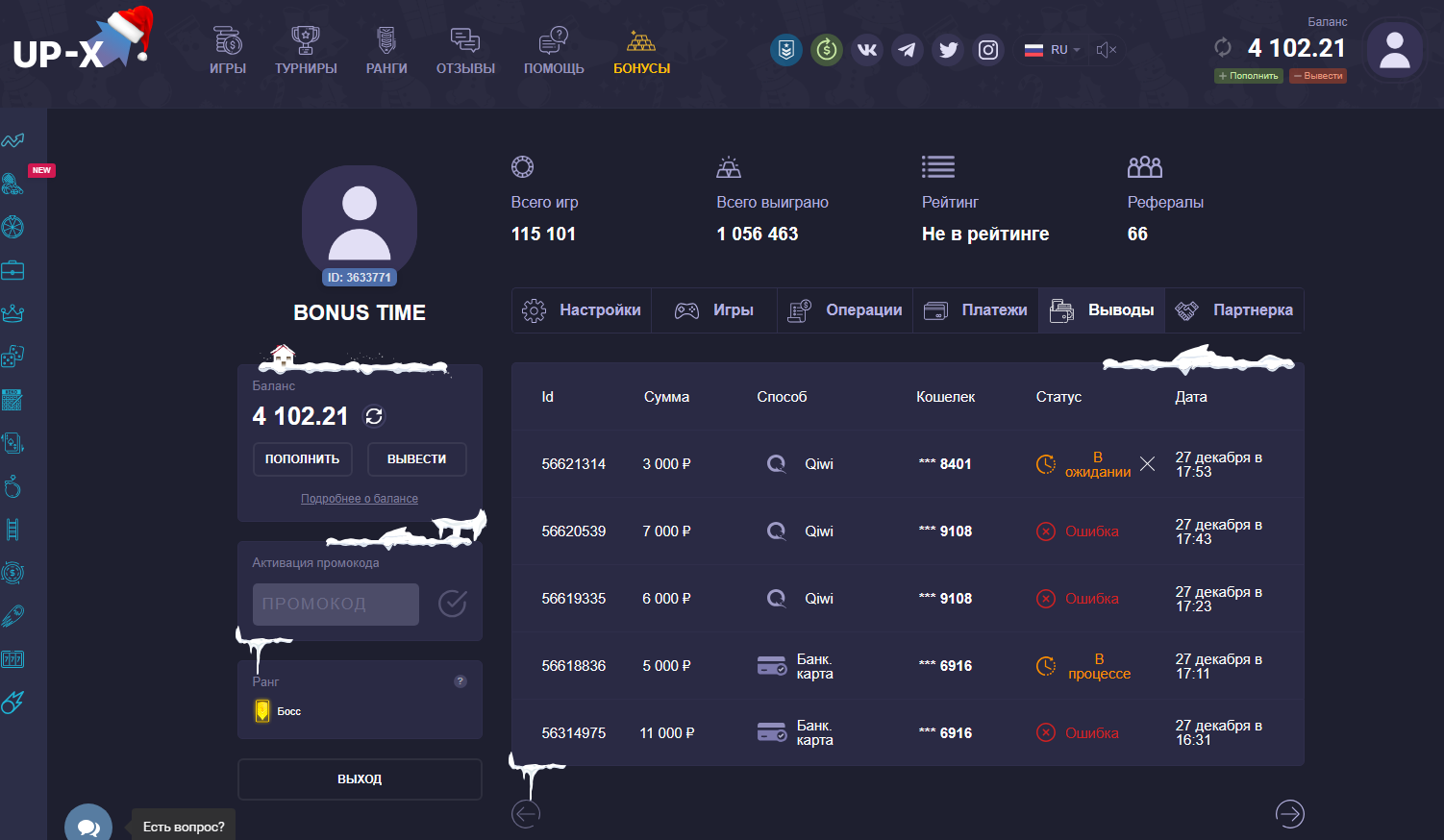Toggle the sound mute icon
The image size is (1444, 840).
pos(1107,50)
